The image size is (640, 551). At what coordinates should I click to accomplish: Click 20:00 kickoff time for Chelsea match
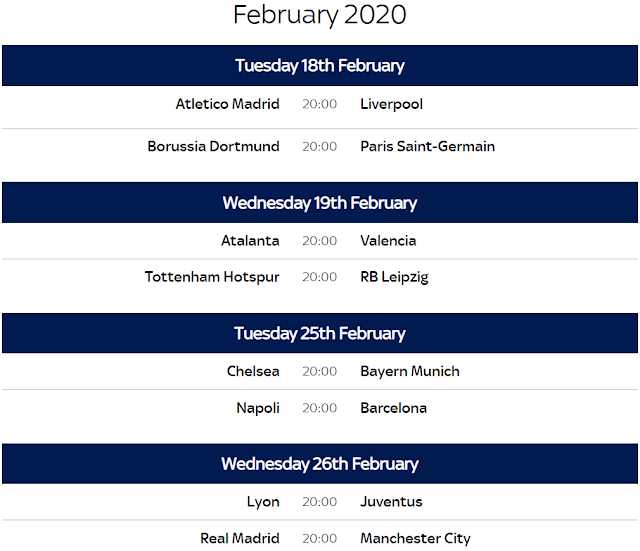tap(320, 371)
